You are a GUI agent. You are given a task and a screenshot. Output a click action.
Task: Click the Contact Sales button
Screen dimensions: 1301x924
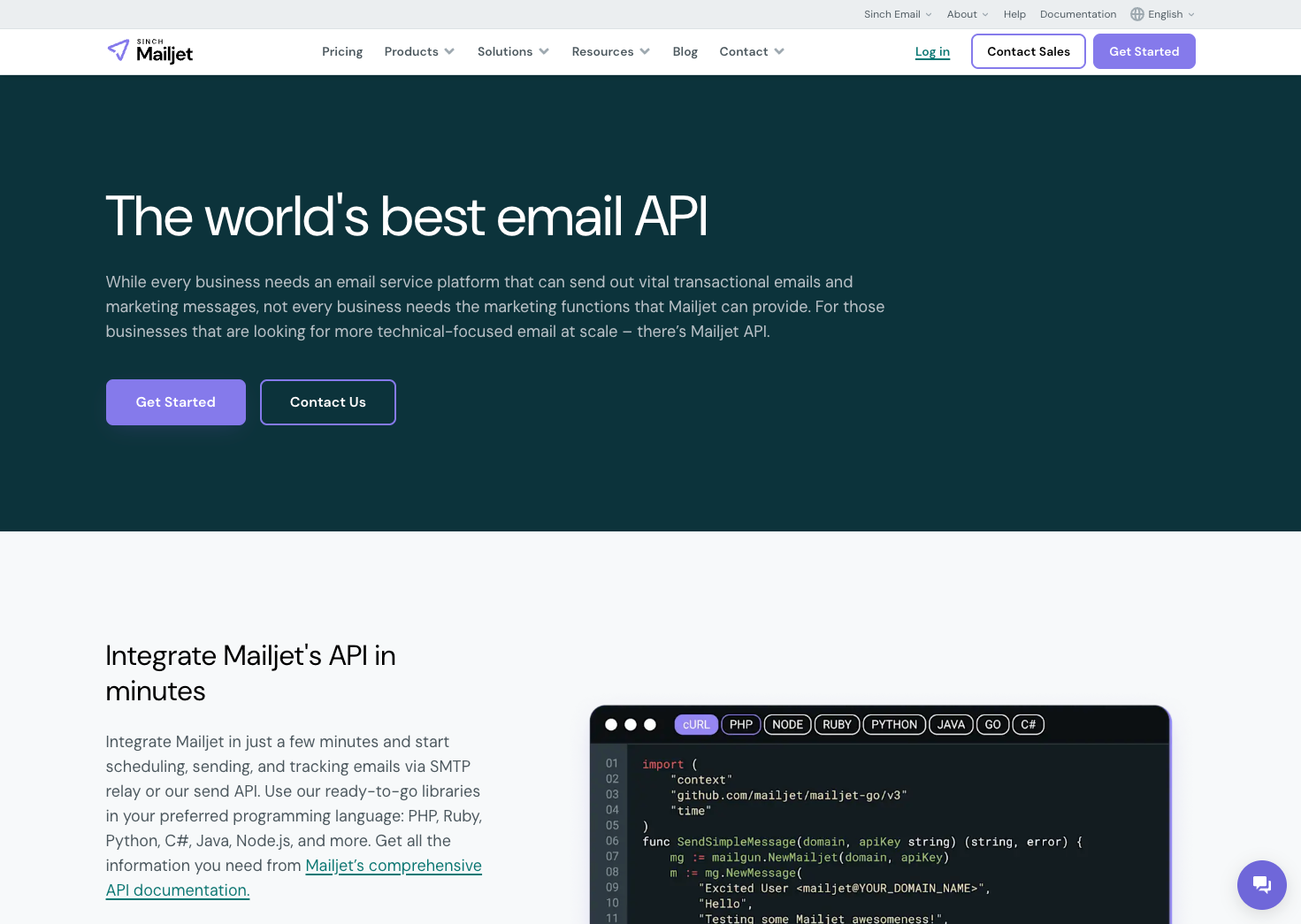click(1028, 51)
